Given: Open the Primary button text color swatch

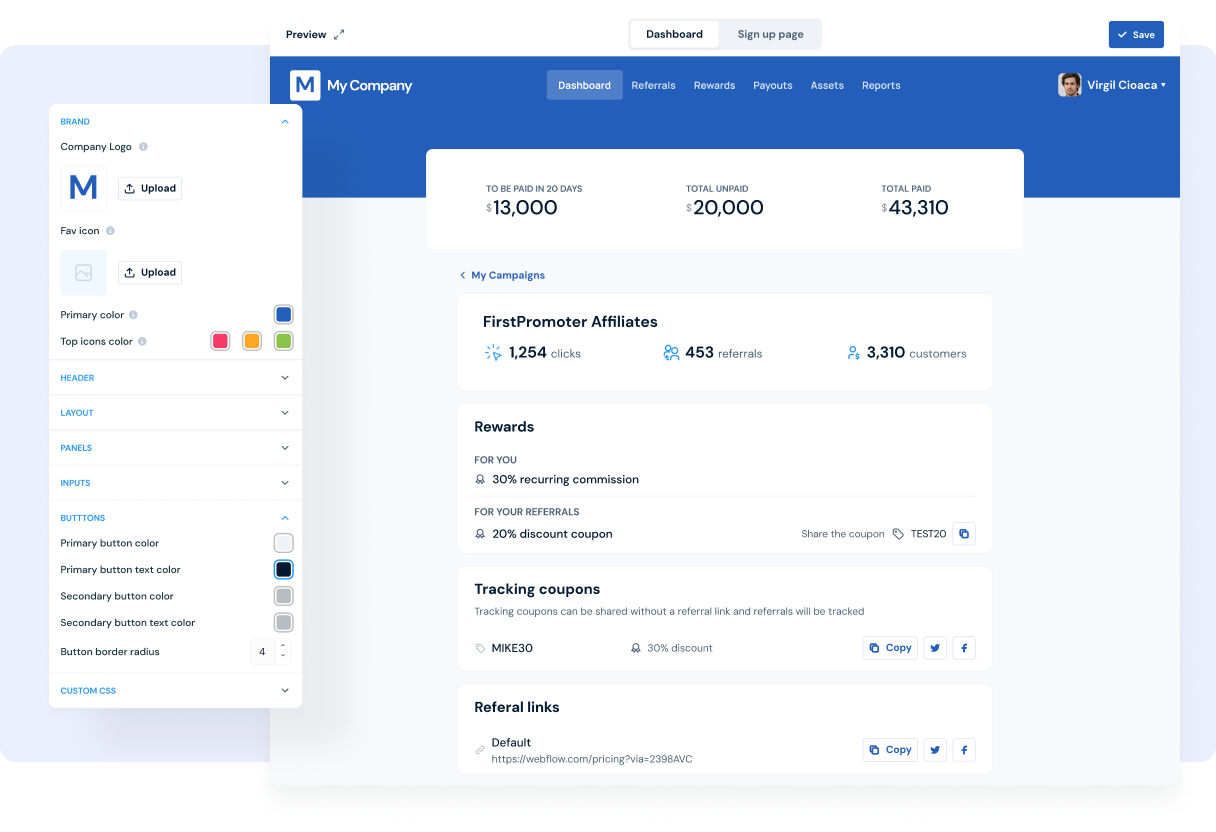Looking at the screenshot, I should coord(284,570).
